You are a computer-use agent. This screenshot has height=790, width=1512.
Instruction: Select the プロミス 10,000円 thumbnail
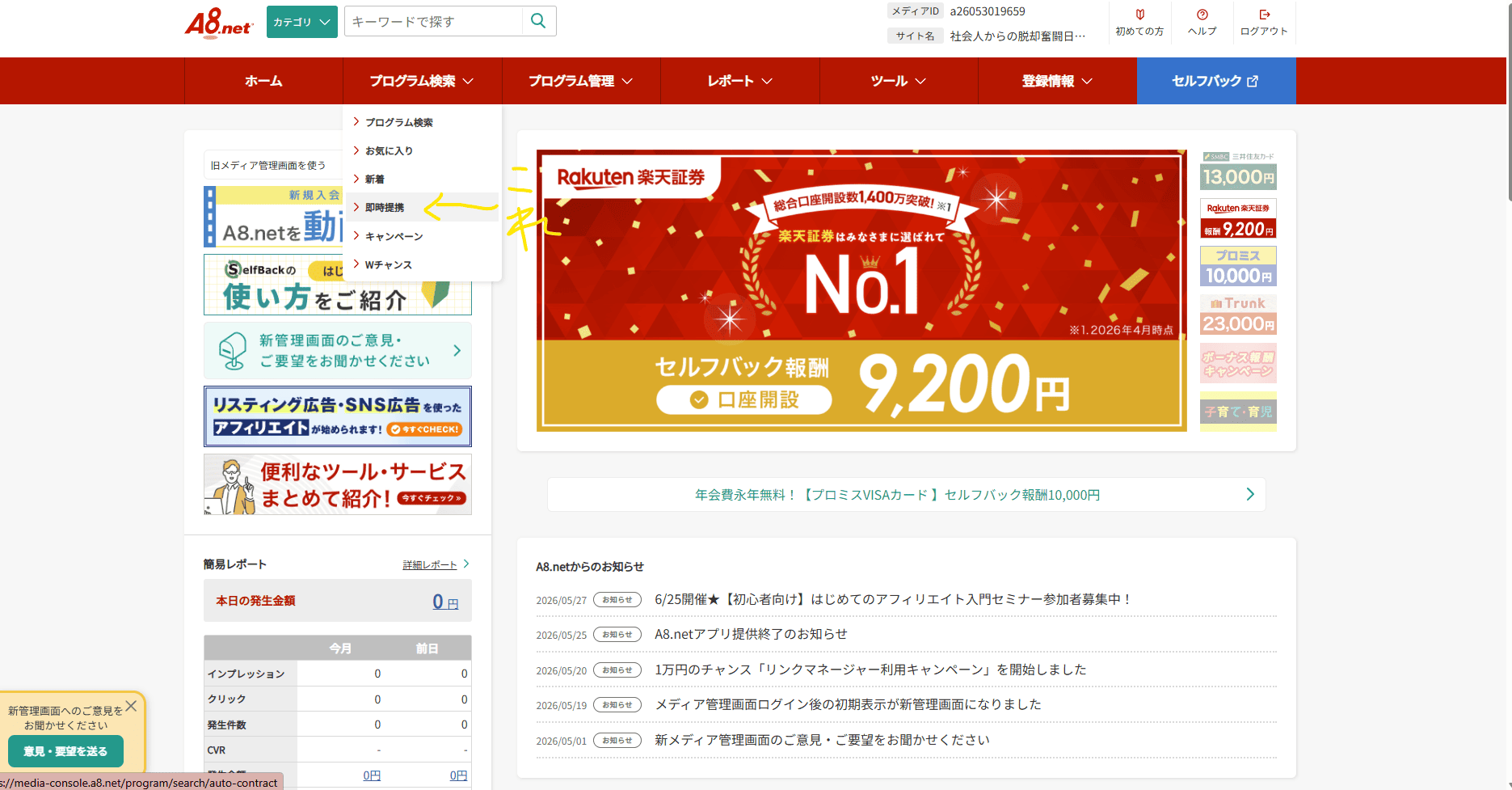[x=1238, y=266]
